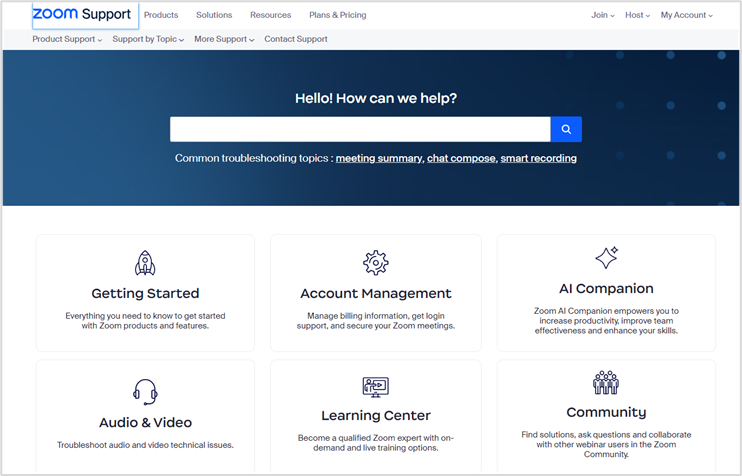This screenshot has width=742, height=476.
Task: Click the smart recording link
Action: tap(539, 159)
